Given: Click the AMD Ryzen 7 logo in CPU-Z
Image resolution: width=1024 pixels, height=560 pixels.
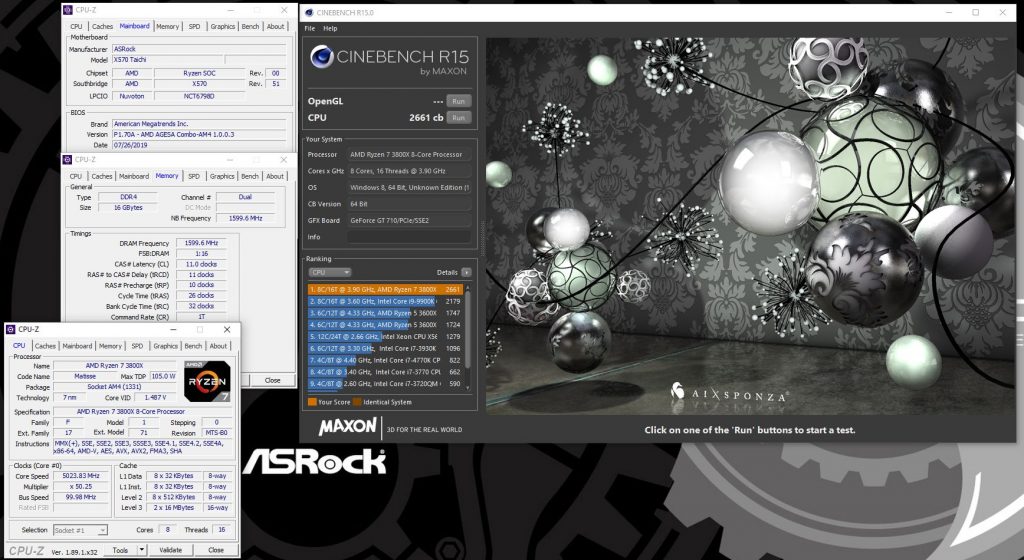Looking at the screenshot, I should pyautogui.click(x=207, y=381).
